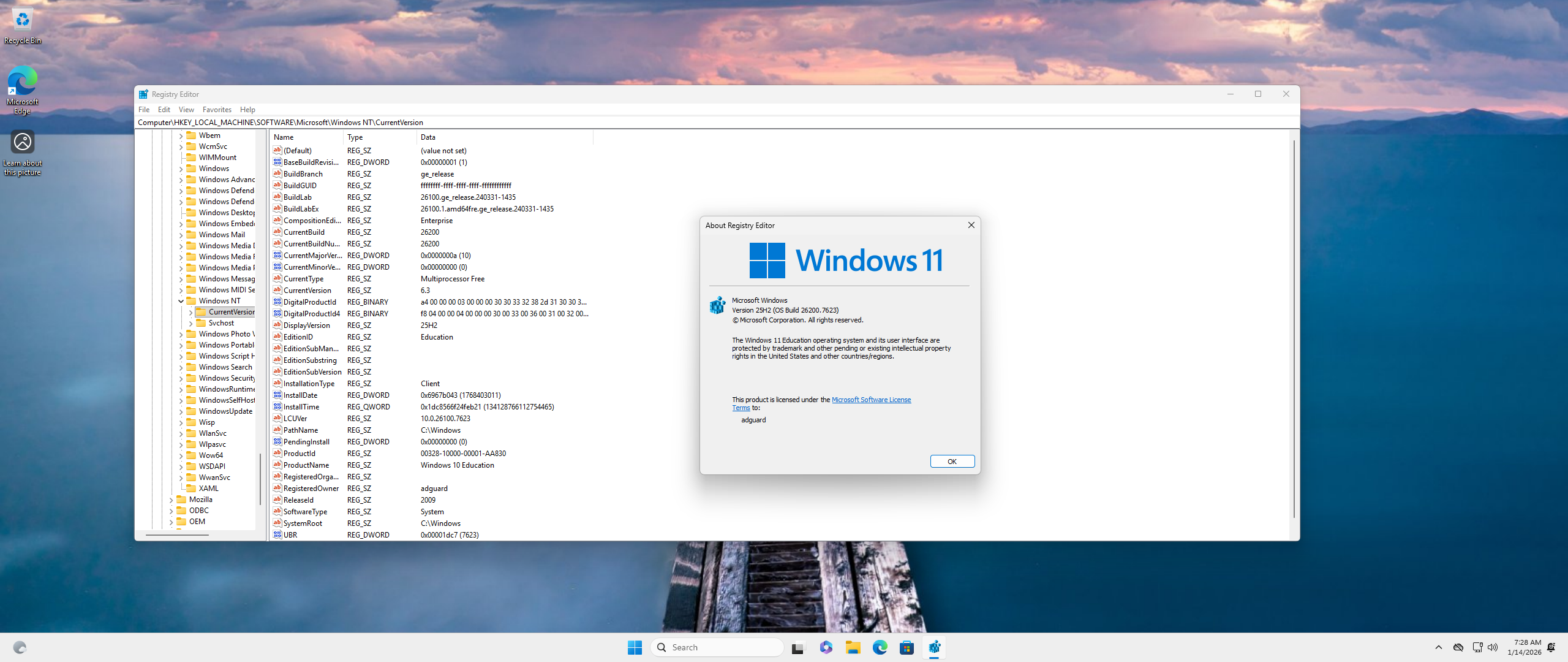Expand the Mozilla registry key

pyautogui.click(x=171, y=500)
